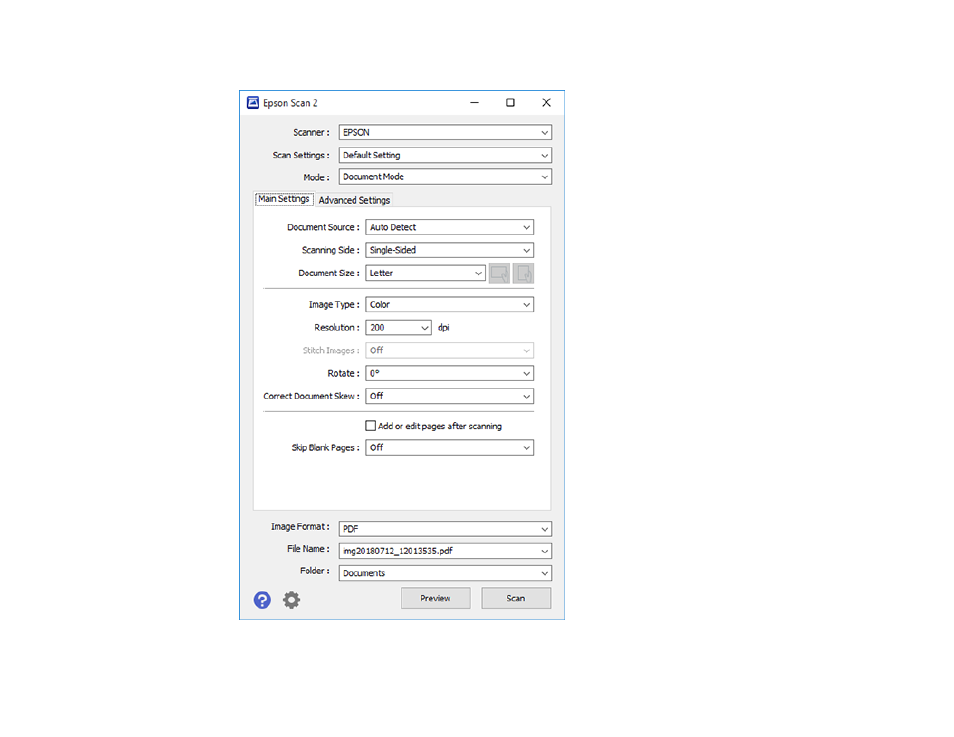Viewport: 954px width, 737px height.
Task: Expand the Folder dropdown
Action: point(445,573)
